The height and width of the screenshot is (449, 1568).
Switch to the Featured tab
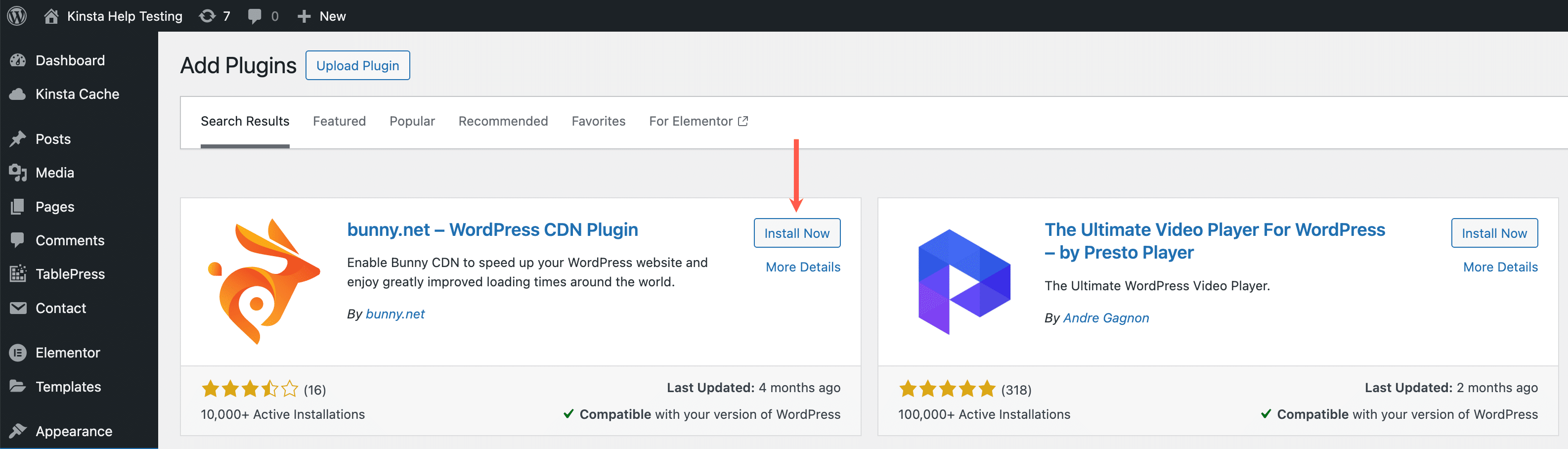[339, 121]
